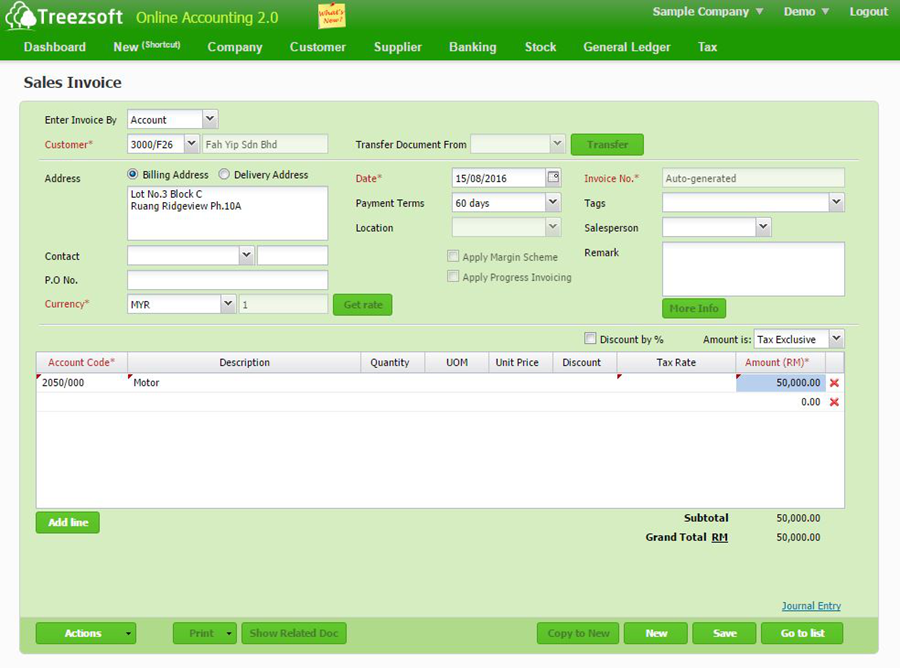
Task: Click the Fah Yip Sdn Bhd name field
Action: (265, 144)
